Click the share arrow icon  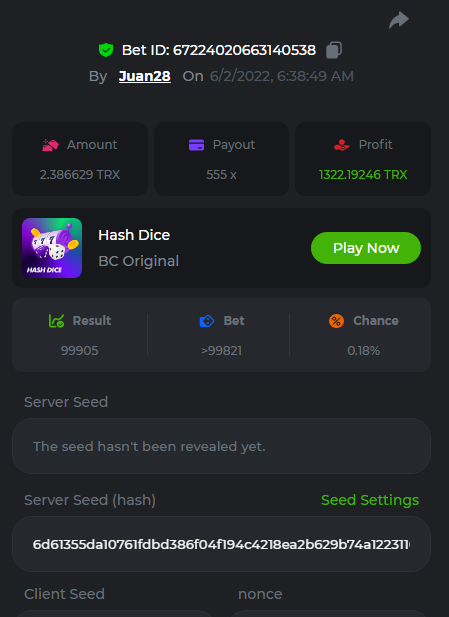399,20
